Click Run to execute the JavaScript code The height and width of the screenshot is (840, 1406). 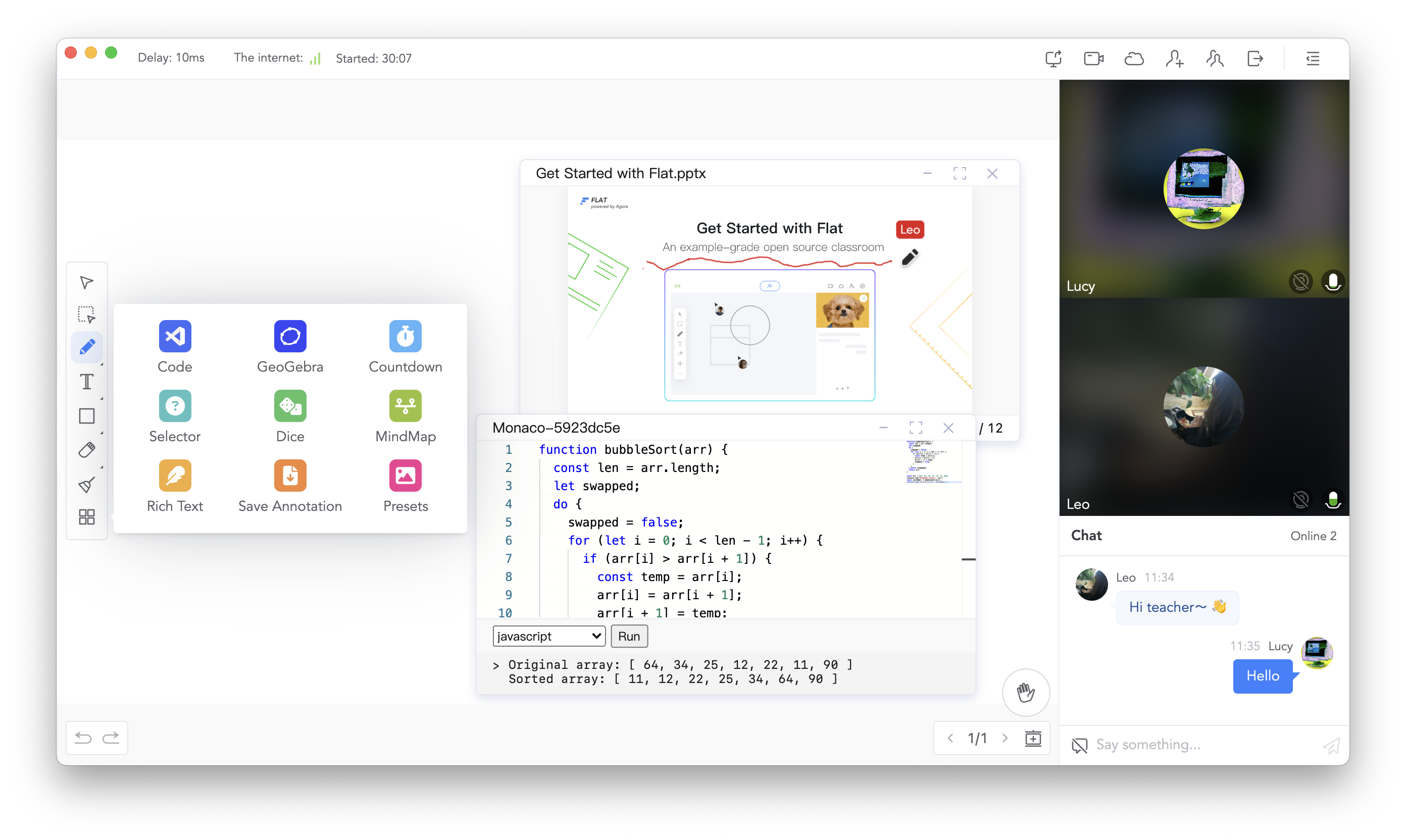(628, 636)
